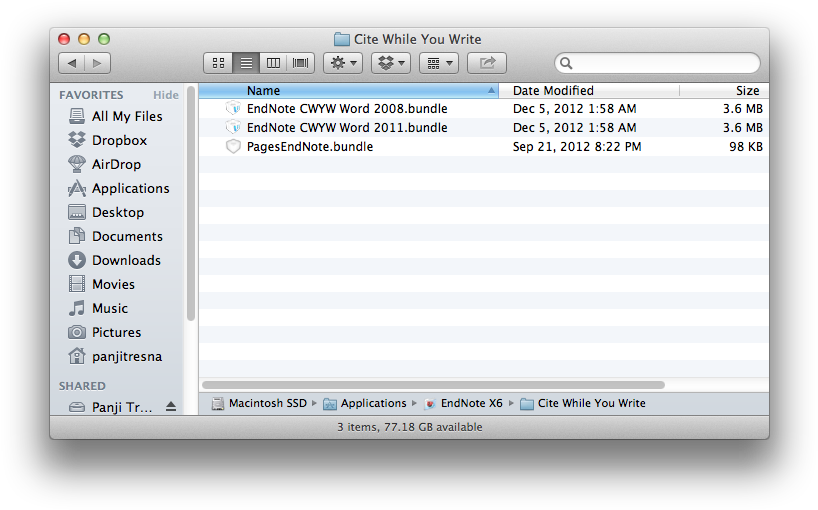
Task: Go to Macintosh SSD in path bar
Action: pos(260,403)
